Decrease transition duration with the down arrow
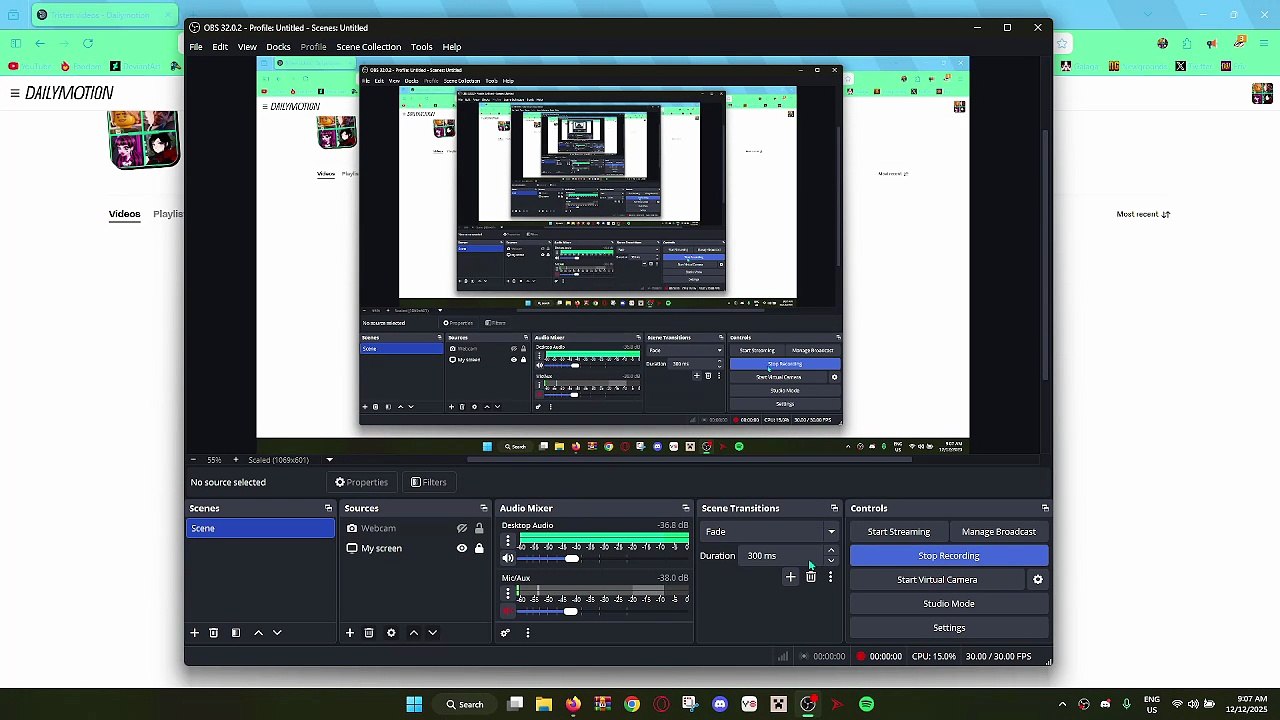The image size is (1280, 720). pyautogui.click(x=831, y=561)
